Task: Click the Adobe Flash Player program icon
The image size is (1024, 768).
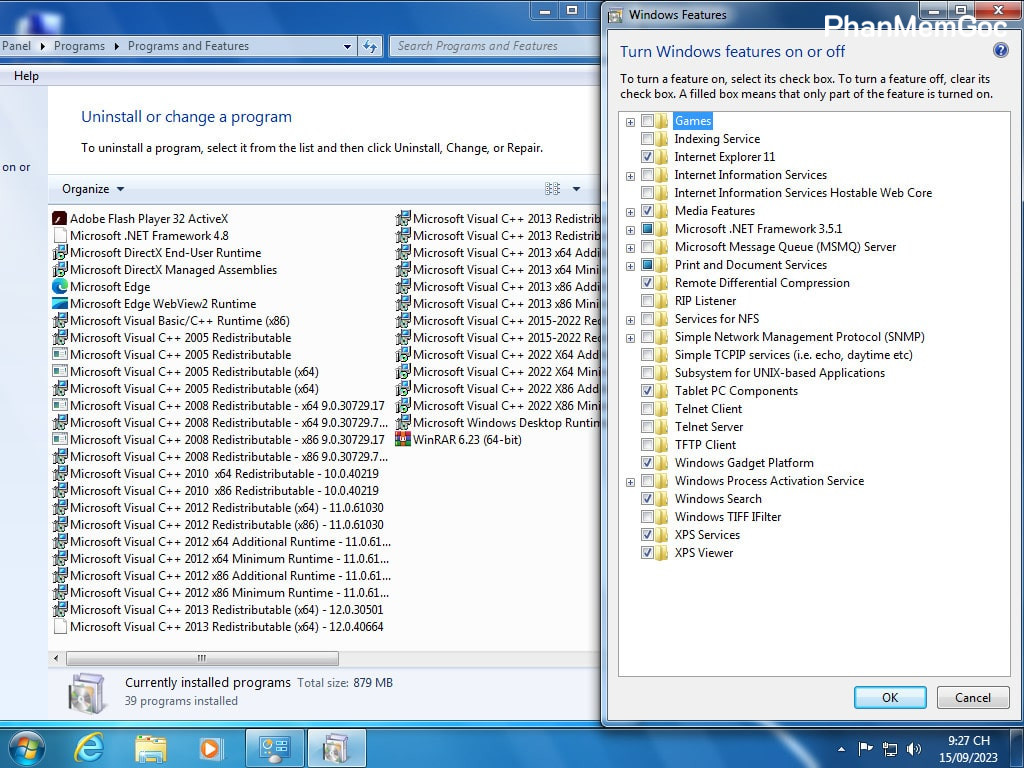Action: [x=59, y=219]
